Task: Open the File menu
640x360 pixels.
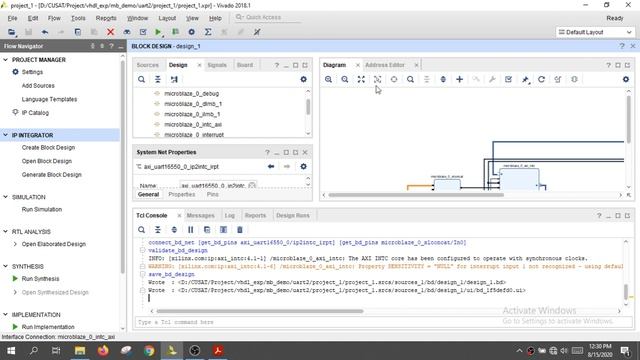Action: pos(12,18)
